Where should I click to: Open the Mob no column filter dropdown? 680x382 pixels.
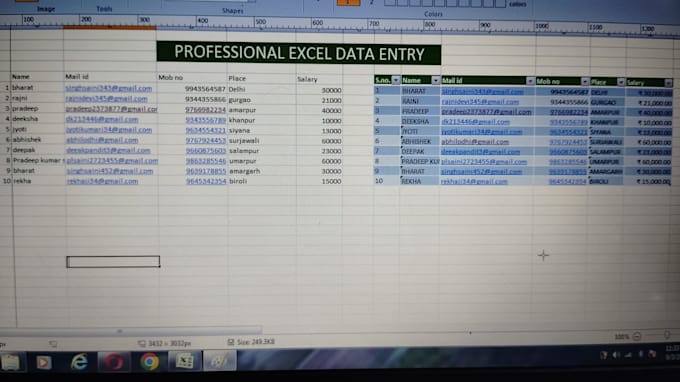(585, 82)
